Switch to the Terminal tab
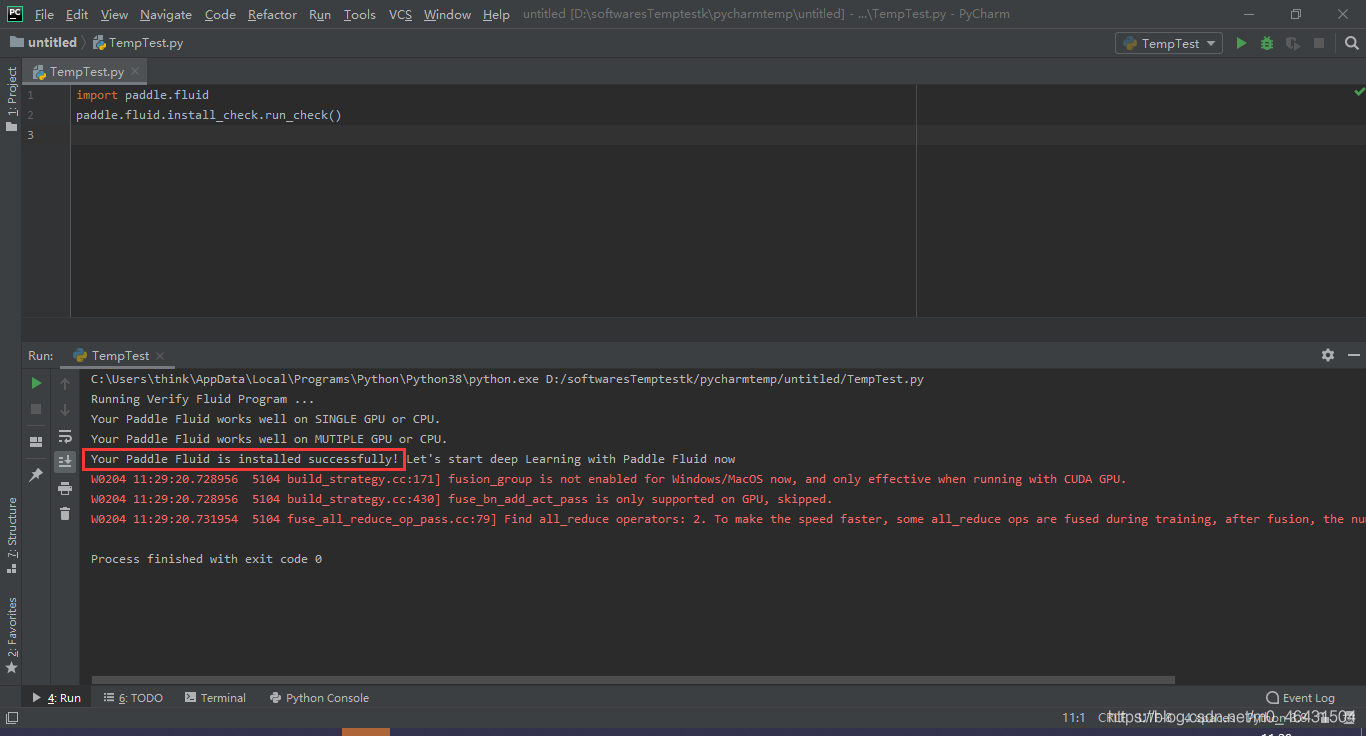This screenshot has height=736, width=1366. click(x=215, y=698)
